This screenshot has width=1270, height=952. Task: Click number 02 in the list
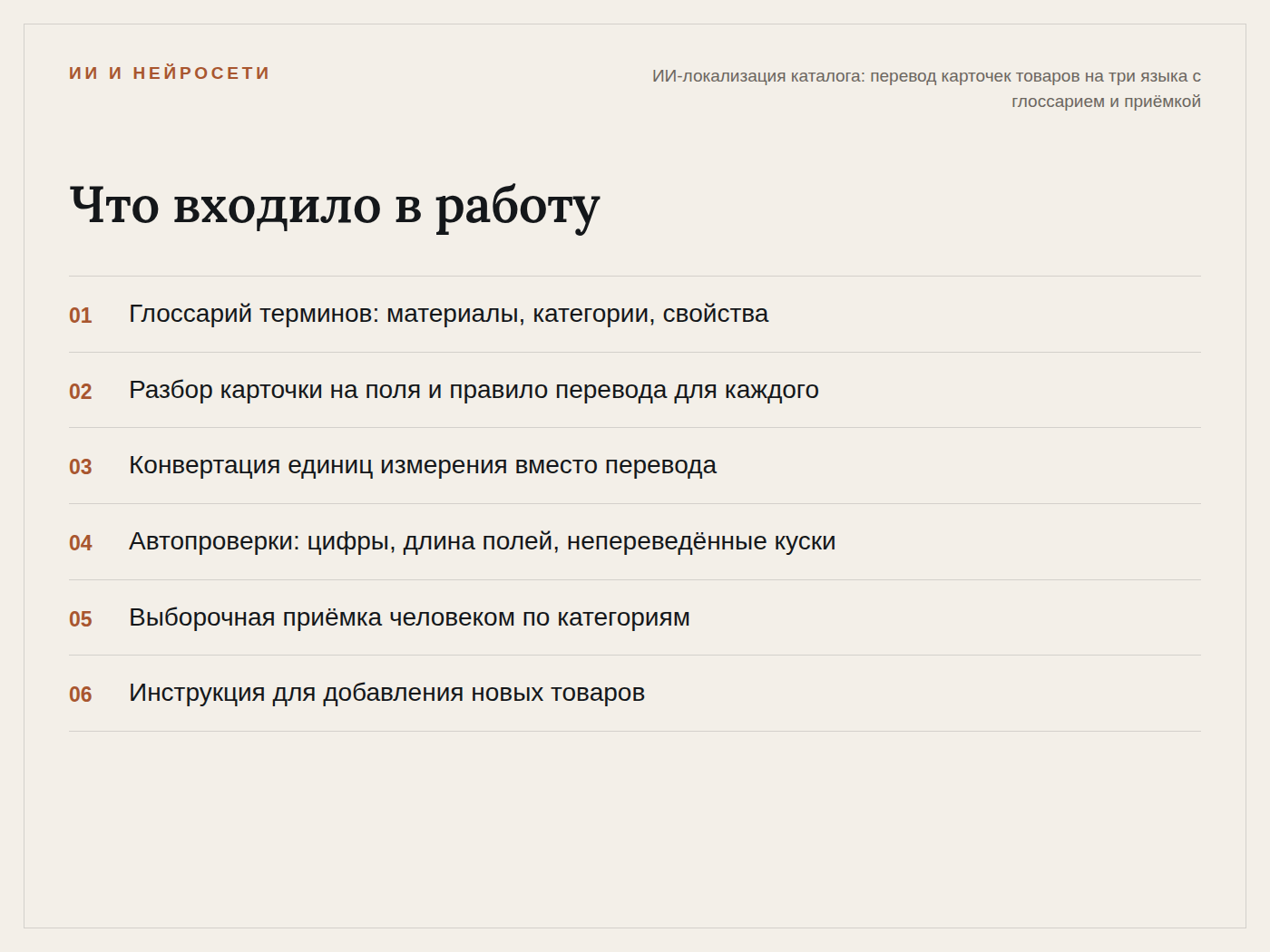(x=81, y=392)
